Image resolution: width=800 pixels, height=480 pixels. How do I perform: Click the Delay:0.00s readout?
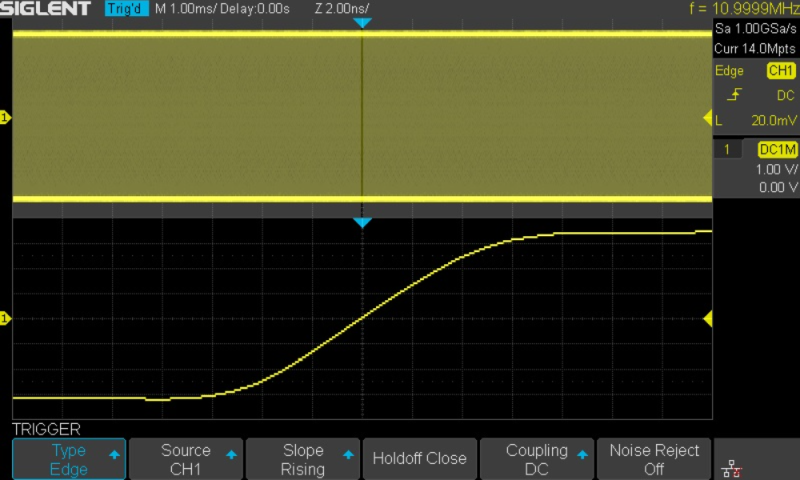click(255, 9)
